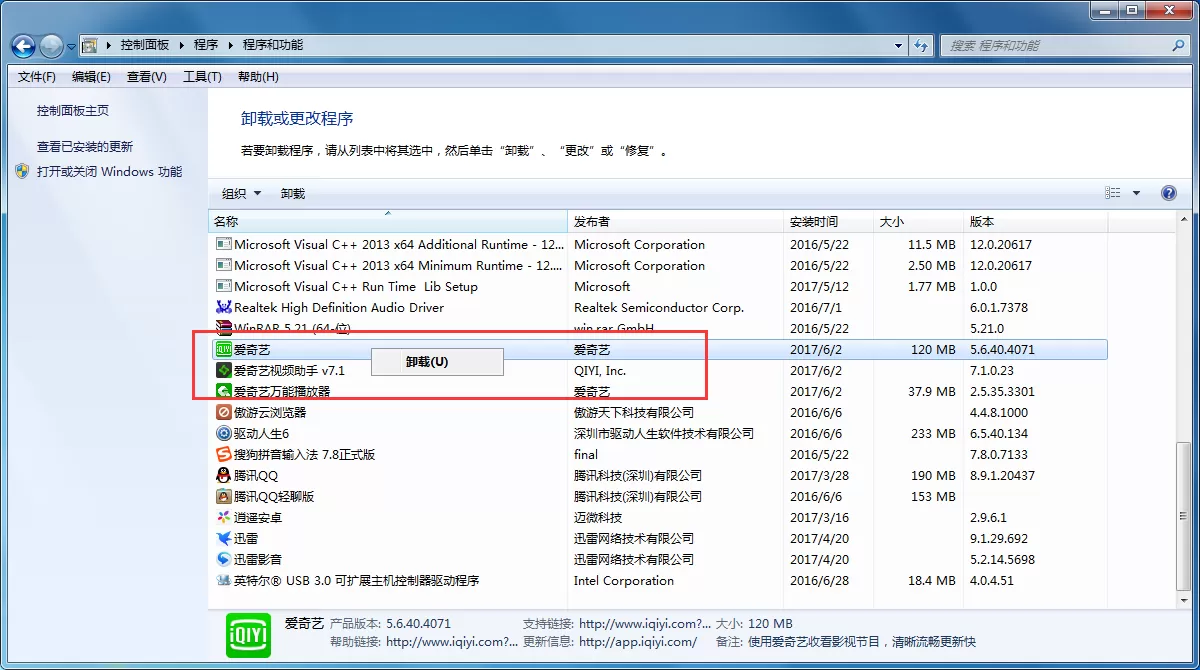Select the 驱动人生6 program name

tap(261, 434)
